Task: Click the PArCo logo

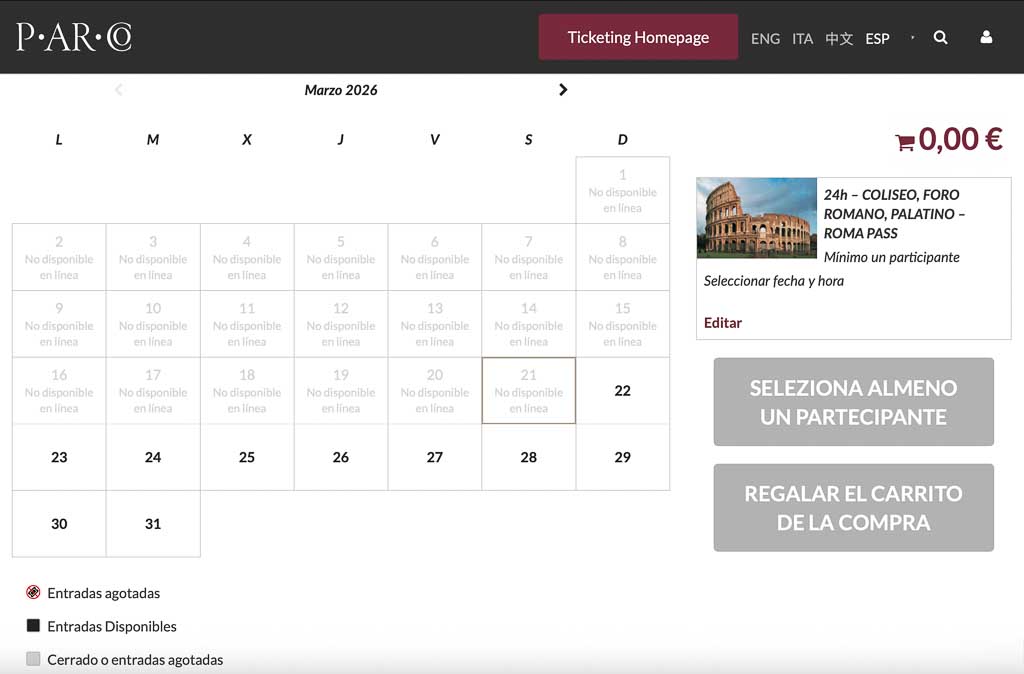Action: [x=74, y=37]
